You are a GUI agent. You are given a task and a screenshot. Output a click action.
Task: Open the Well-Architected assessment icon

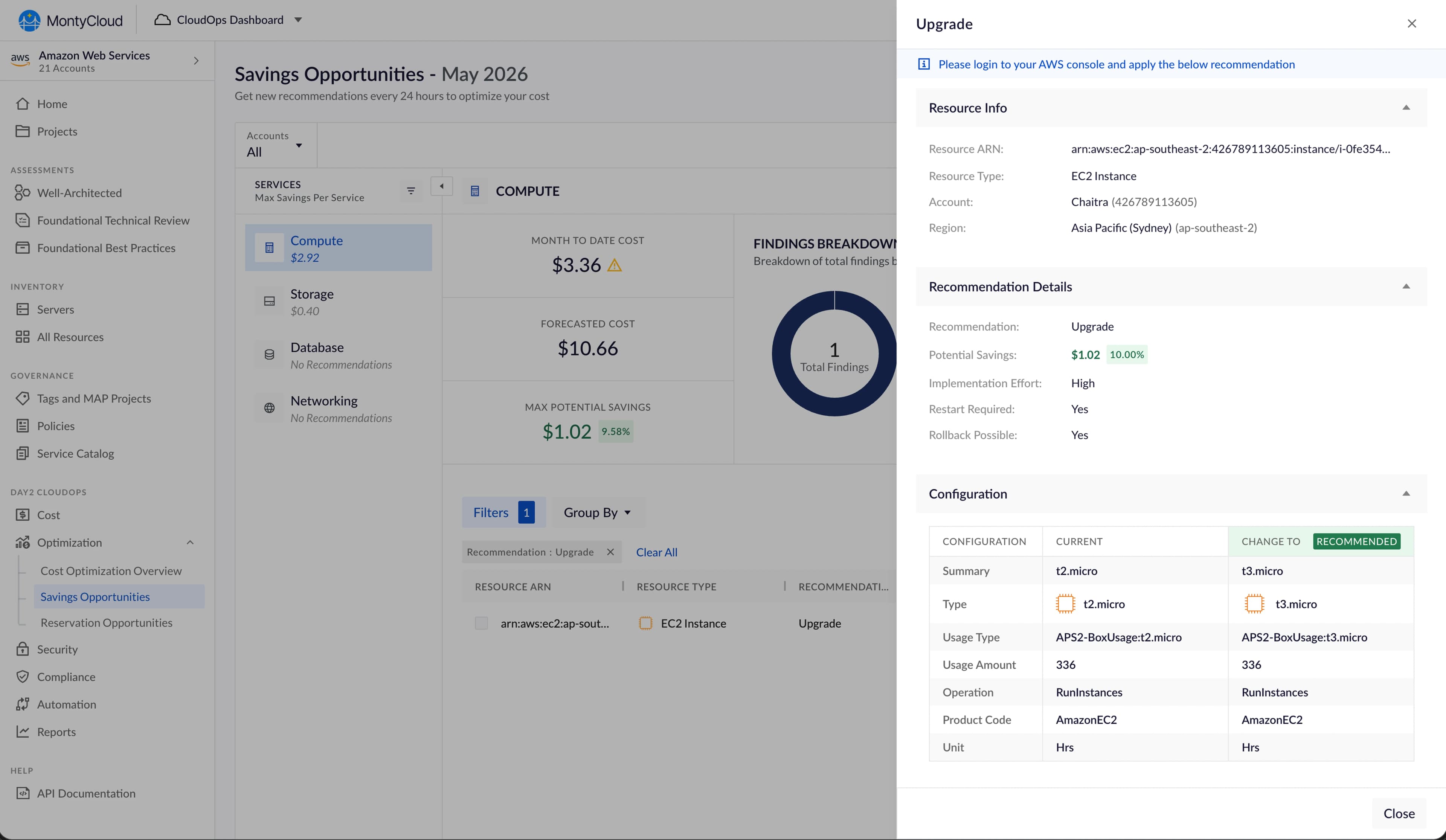(22, 193)
